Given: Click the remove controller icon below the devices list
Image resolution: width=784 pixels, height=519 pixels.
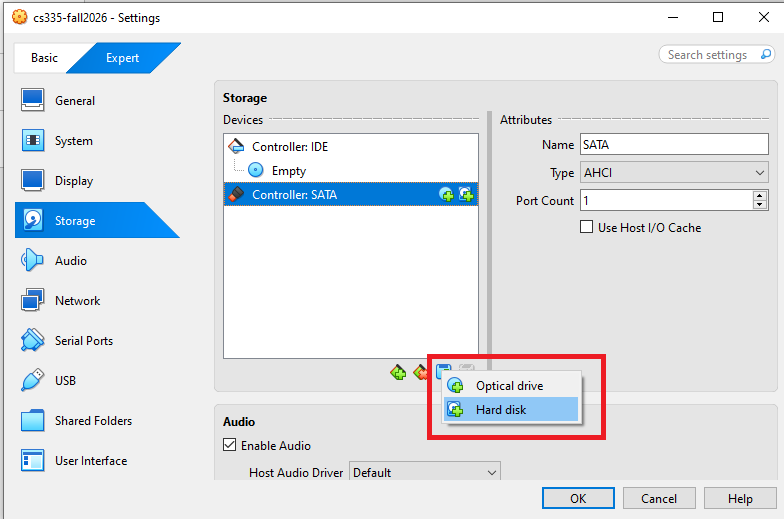Looking at the screenshot, I should 420,372.
